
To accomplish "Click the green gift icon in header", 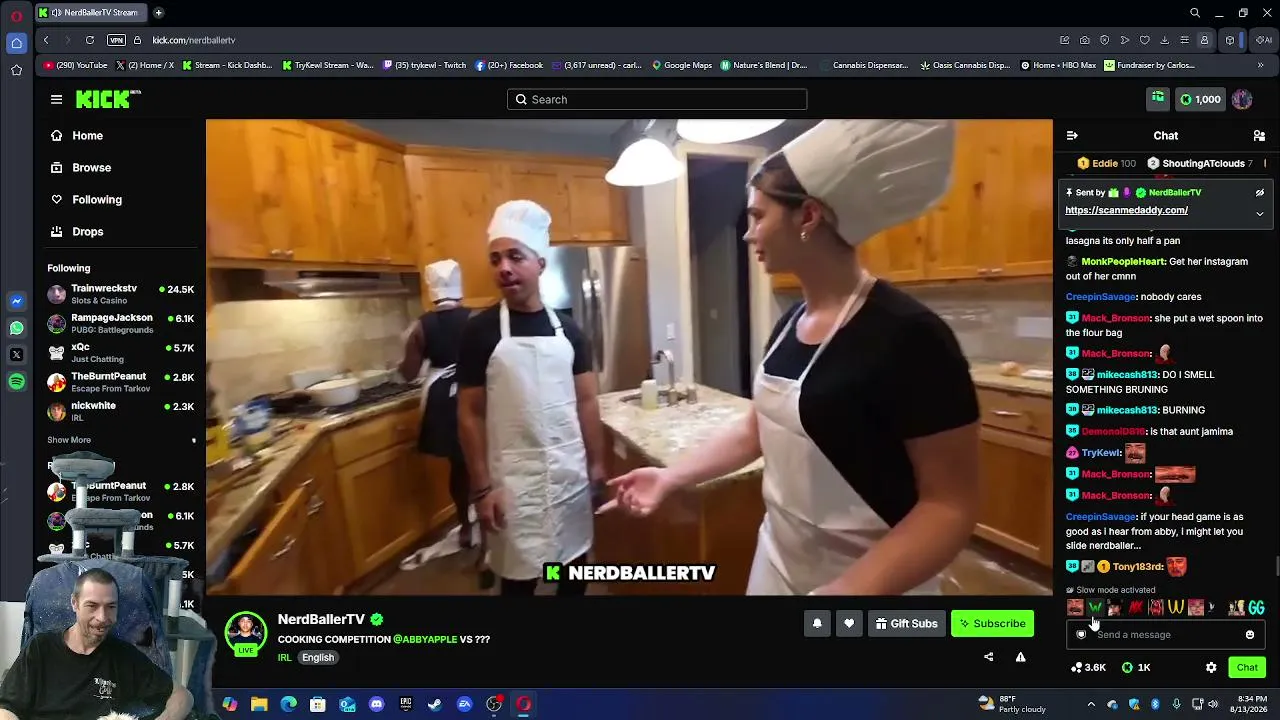I will point(1158,98).
